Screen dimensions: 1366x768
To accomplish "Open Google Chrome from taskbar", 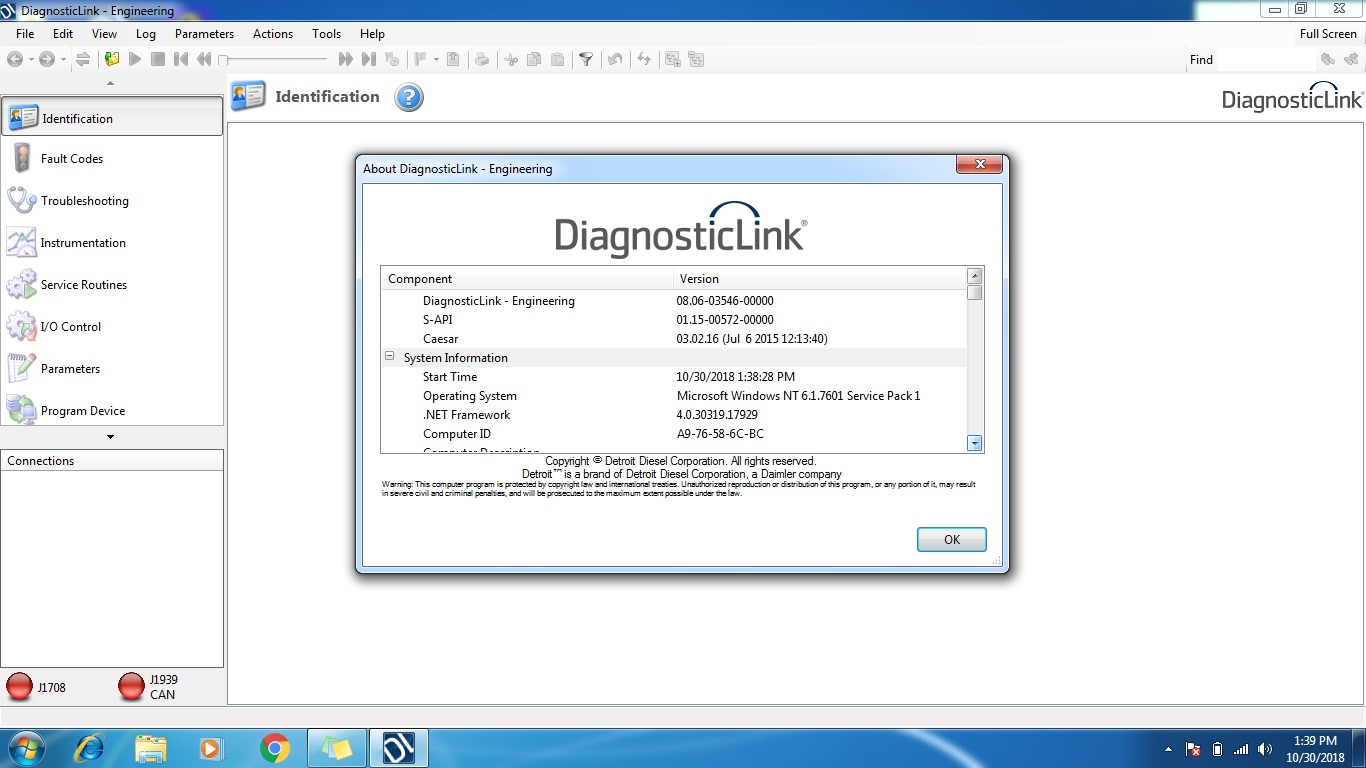I will click(275, 748).
